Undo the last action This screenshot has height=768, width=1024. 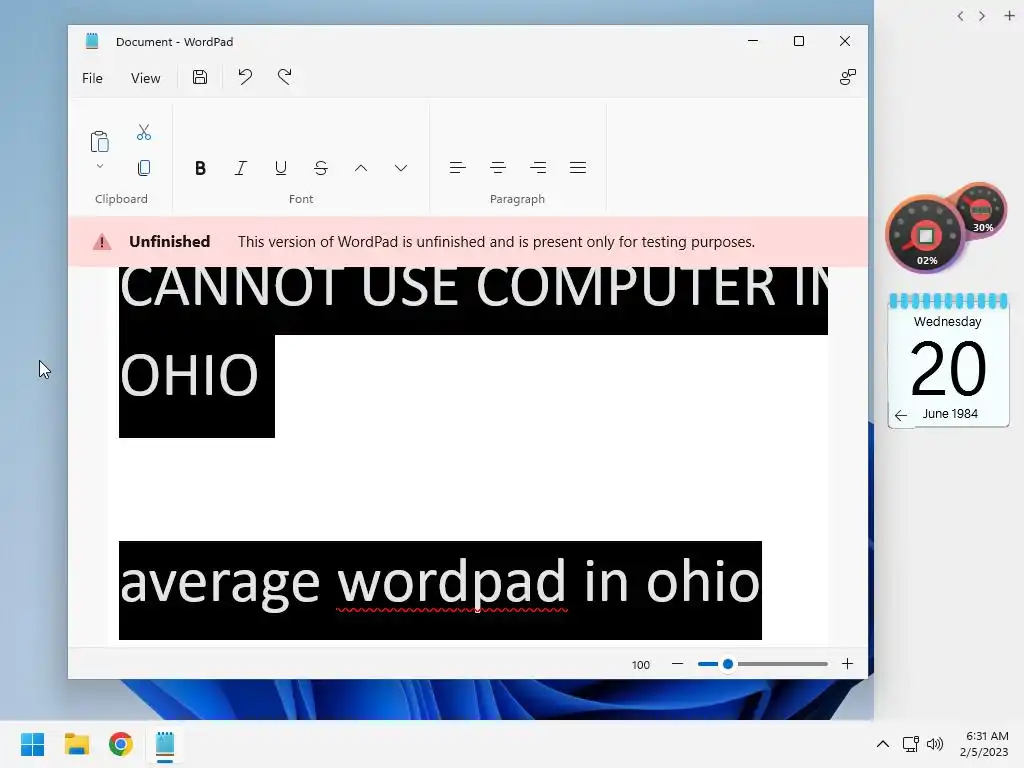245,77
